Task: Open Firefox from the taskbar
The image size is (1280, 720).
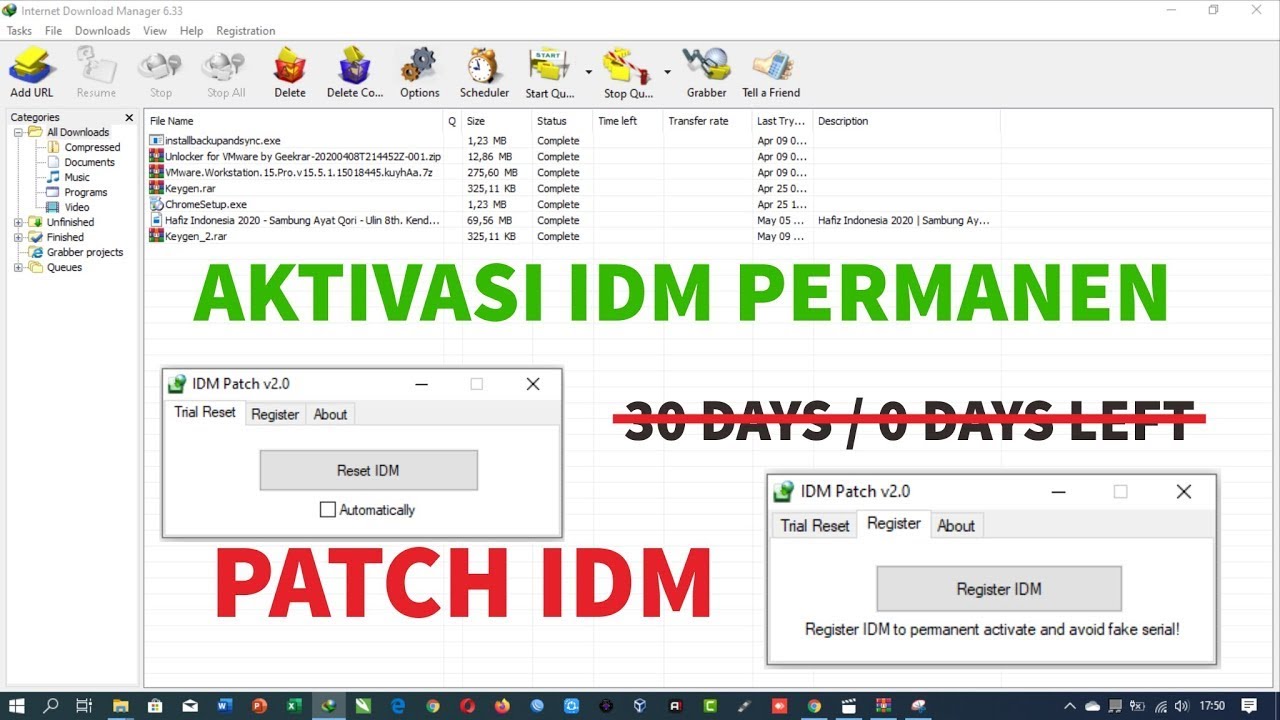Action: (x=502, y=705)
